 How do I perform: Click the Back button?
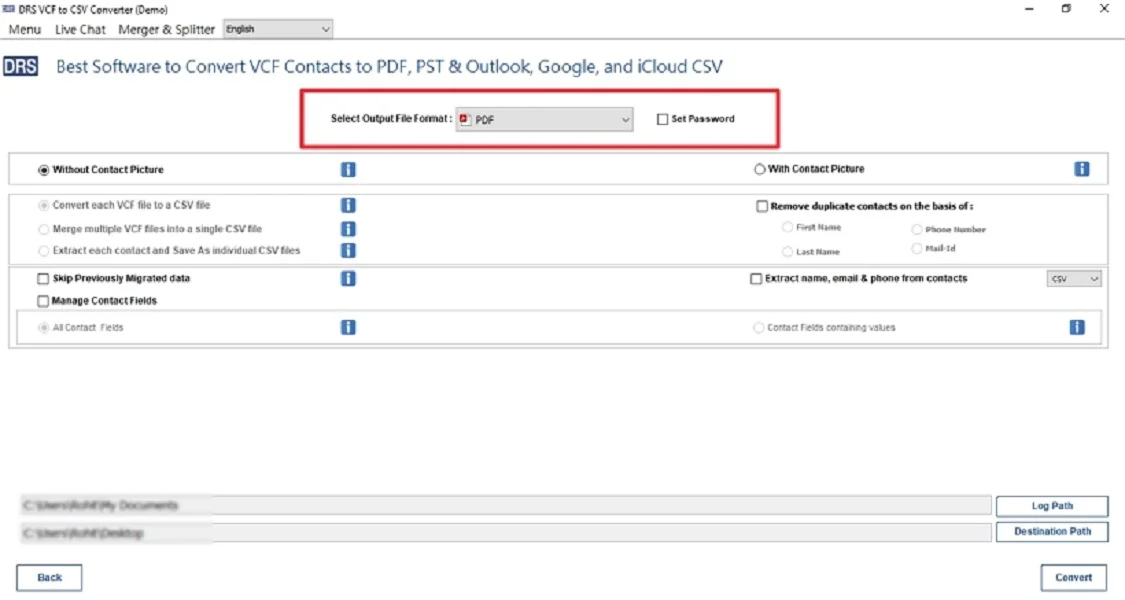click(x=50, y=578)
